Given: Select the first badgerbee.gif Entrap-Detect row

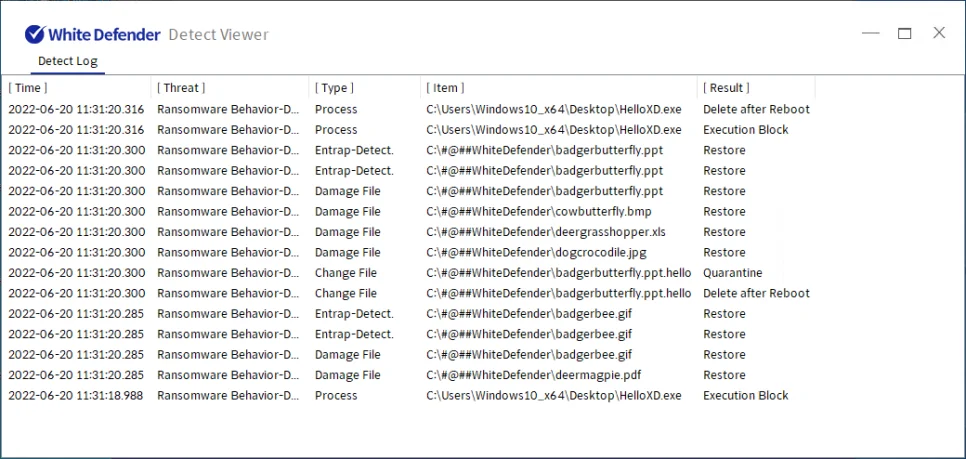Looking at the screenshot, I should click(529, 314).
